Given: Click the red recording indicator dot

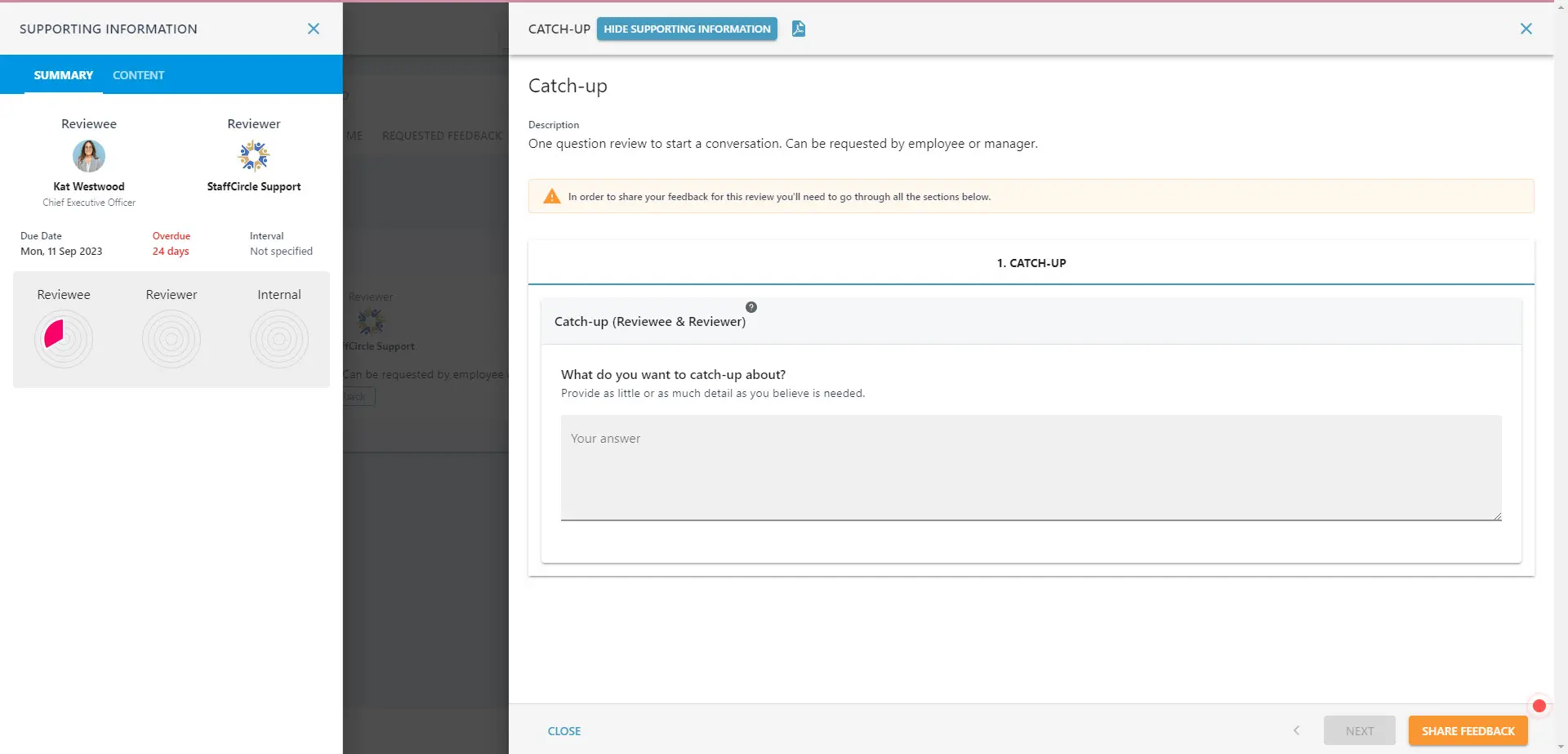Looking at the screenshot, I should (x=1539, y=706).
